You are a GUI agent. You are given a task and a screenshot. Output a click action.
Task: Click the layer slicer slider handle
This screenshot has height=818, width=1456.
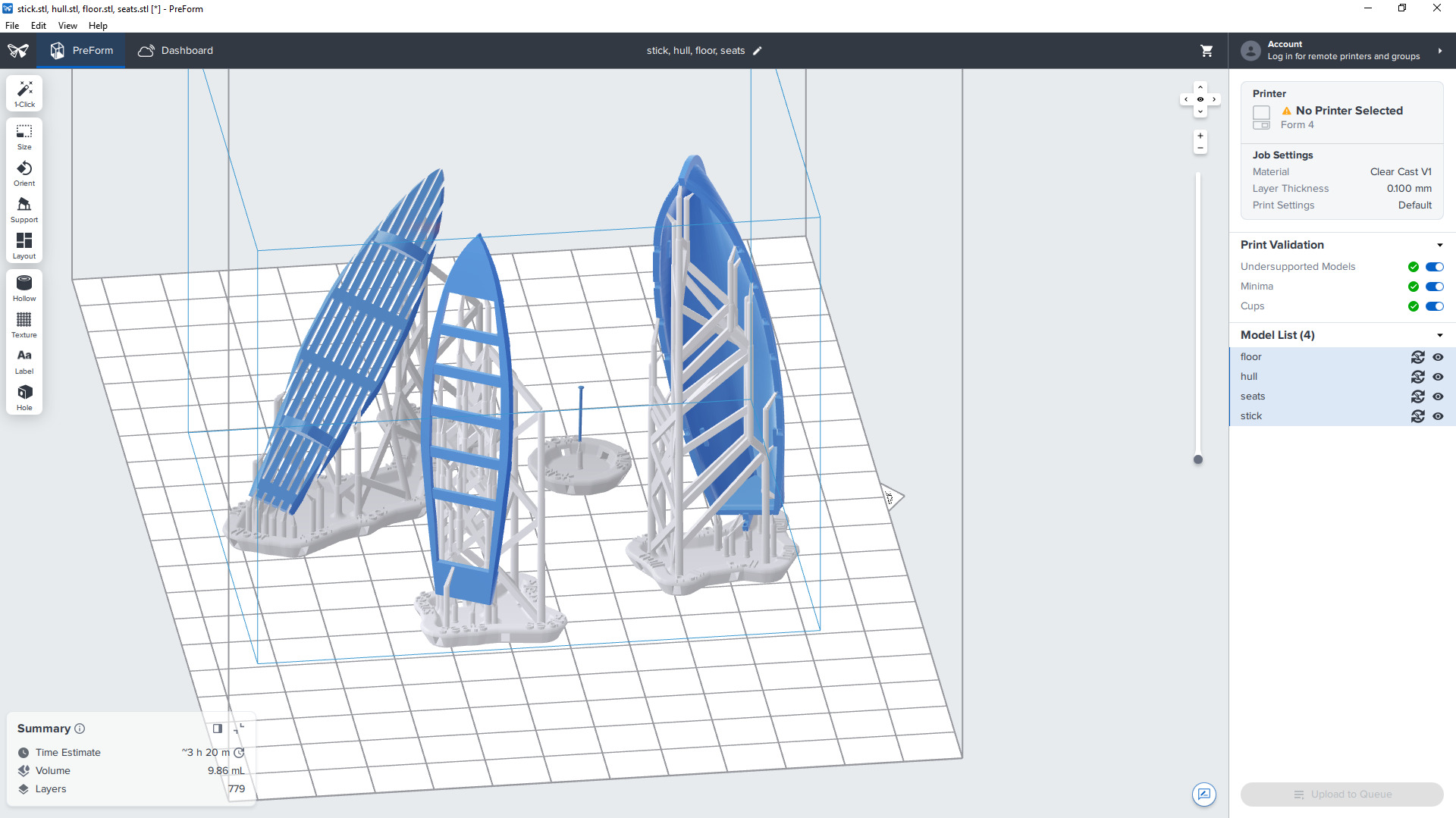click(x=1198, y=459)
